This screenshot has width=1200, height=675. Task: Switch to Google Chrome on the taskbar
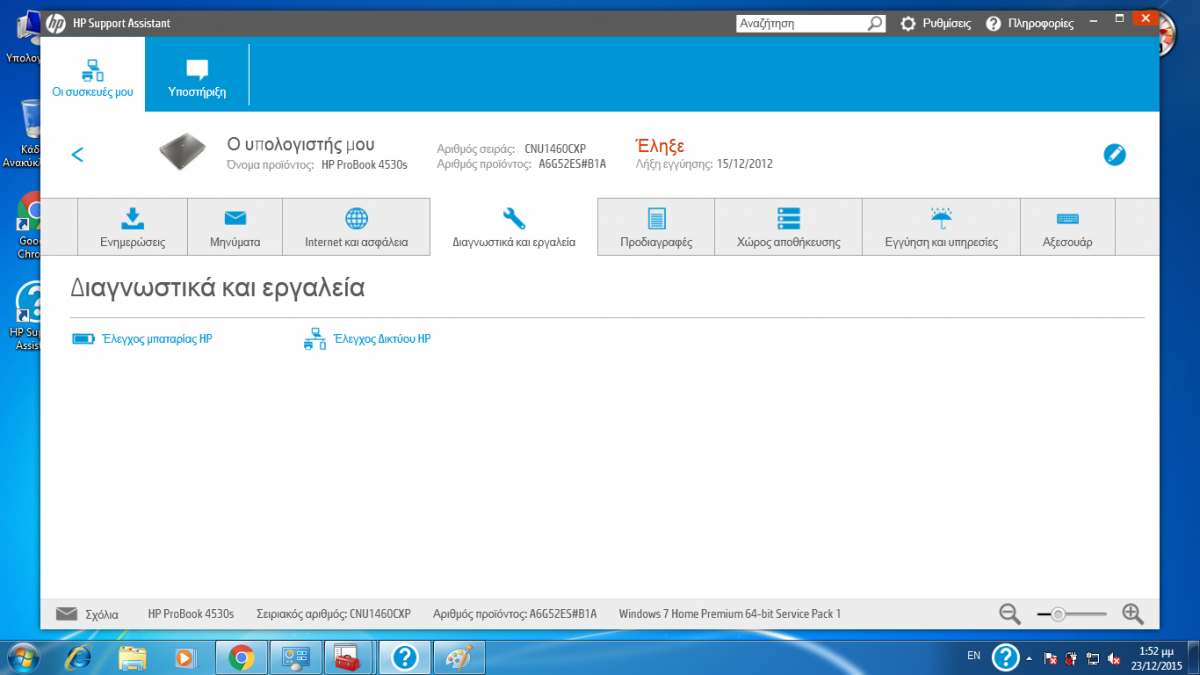pos(240,657)
